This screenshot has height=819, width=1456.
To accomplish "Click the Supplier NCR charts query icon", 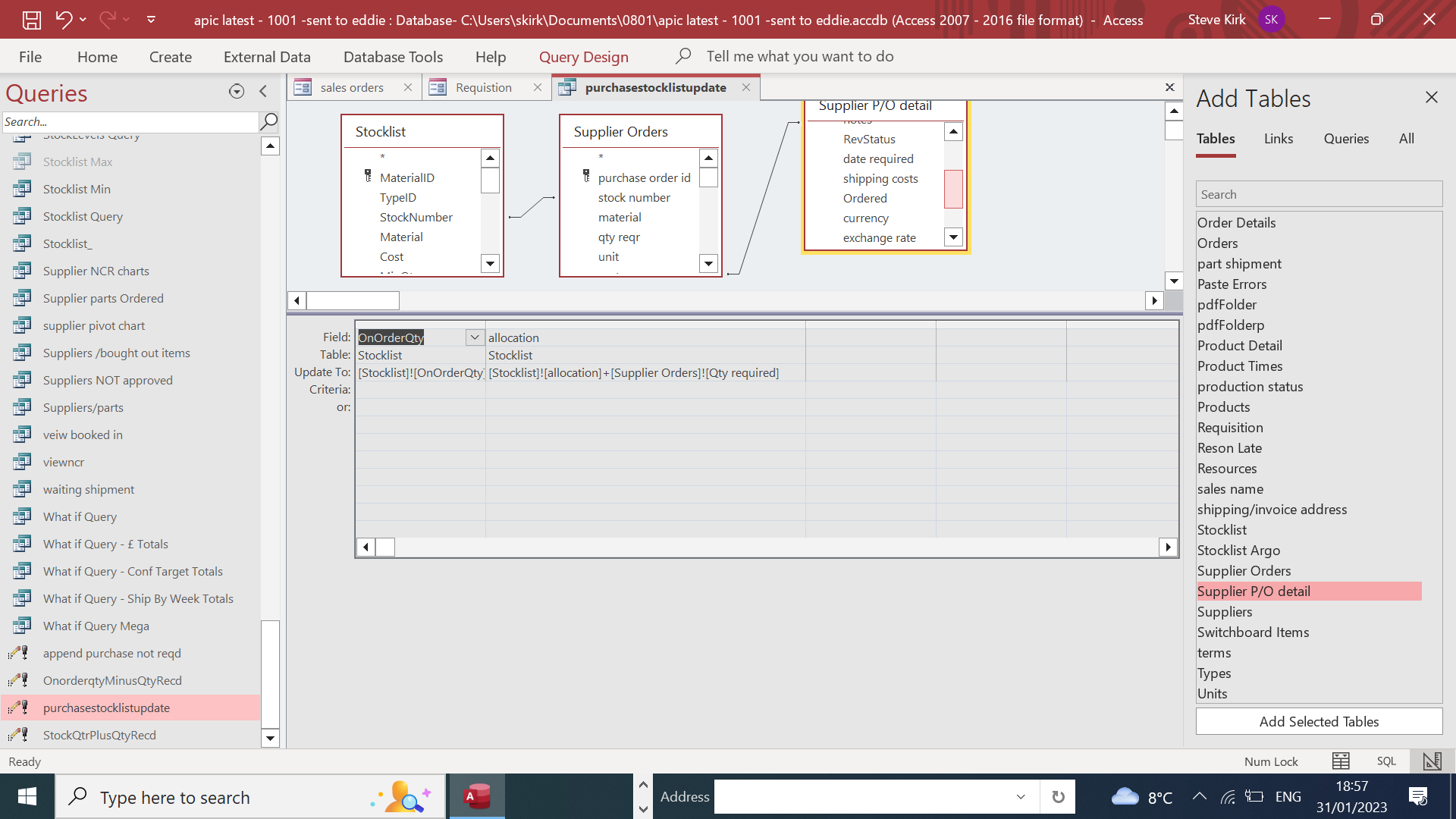I will pyautogui.click(x=22, y=271).
